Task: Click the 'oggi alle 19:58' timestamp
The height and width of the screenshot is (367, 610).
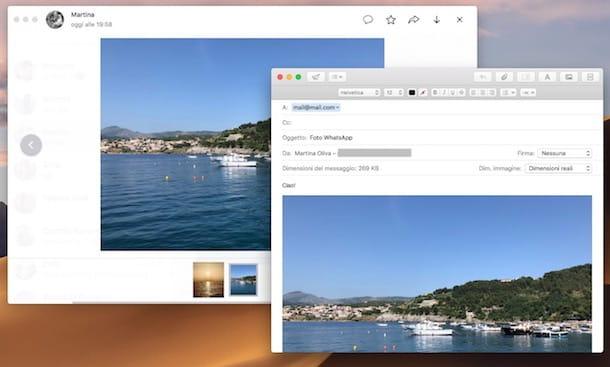Action: click(91, 25)
